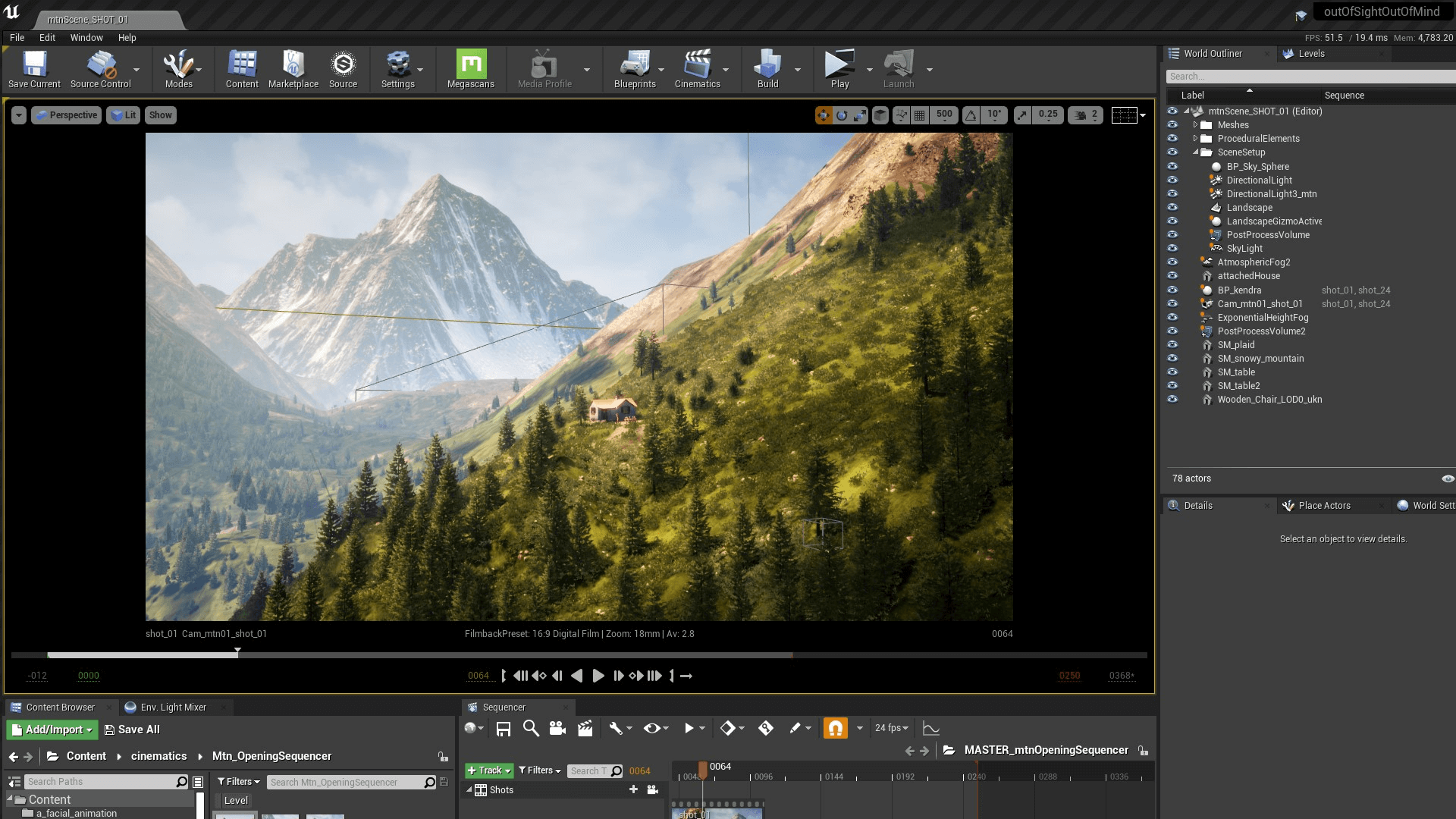This screenshot has height=819, width=1456.
Task: Select the rotate tool in the viewport toolbar
Action: pos(841,115)
